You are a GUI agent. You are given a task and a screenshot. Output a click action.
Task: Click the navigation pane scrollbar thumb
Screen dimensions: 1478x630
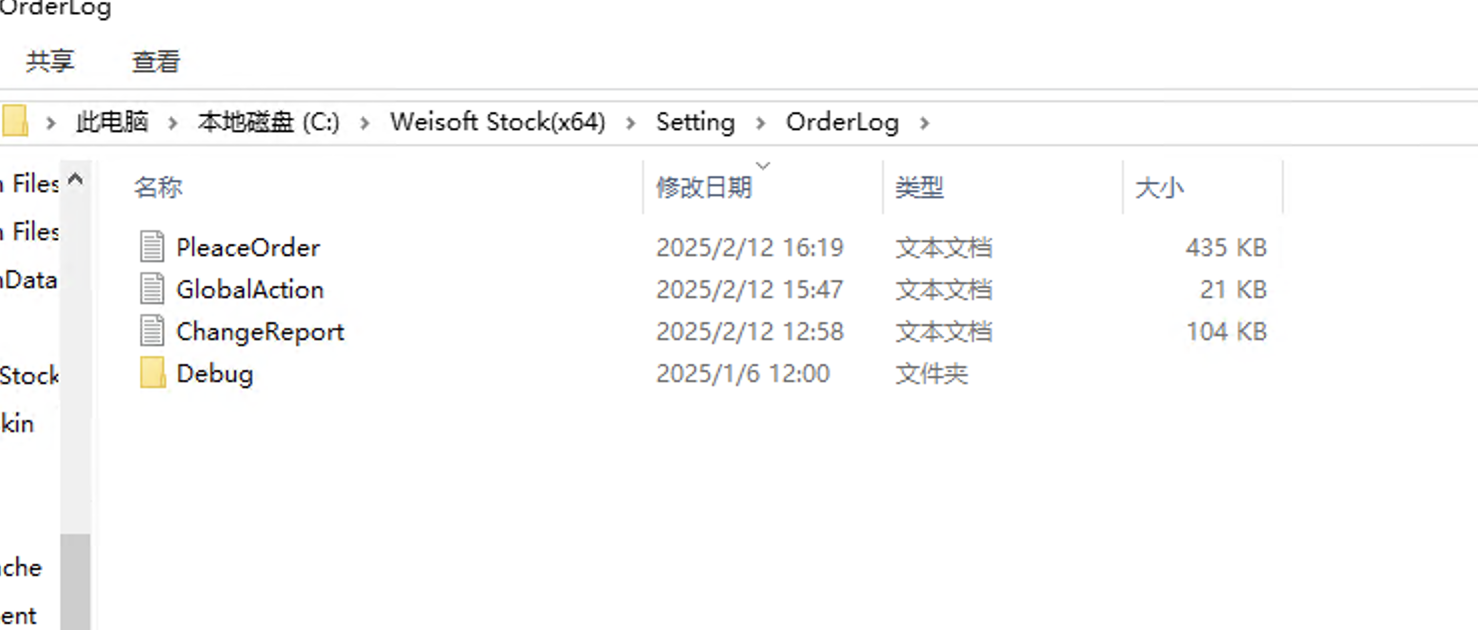pos(75,581)
